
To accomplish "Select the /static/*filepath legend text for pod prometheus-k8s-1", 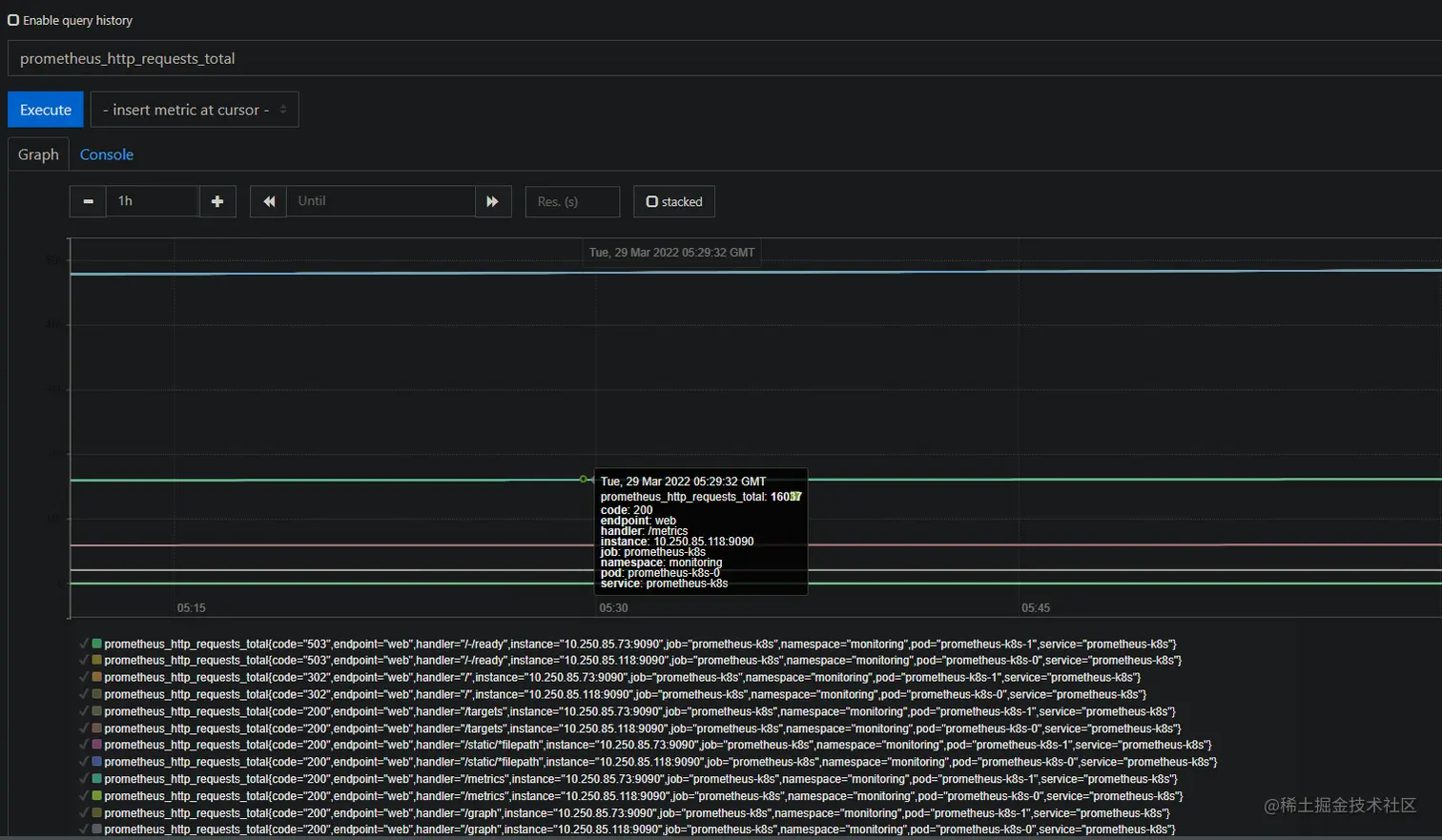I will point(658,745).
